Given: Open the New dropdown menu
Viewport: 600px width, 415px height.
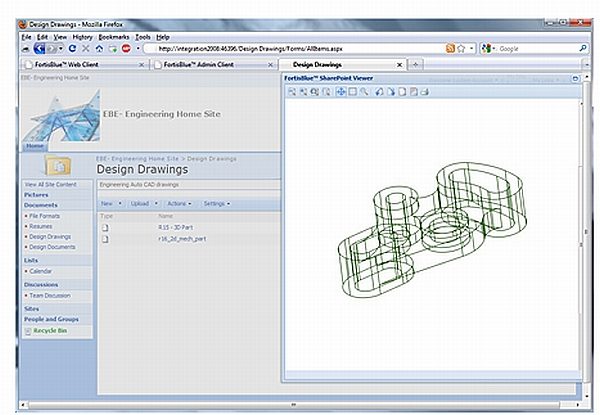Looking at the screenshot, I should pos(111,203).
